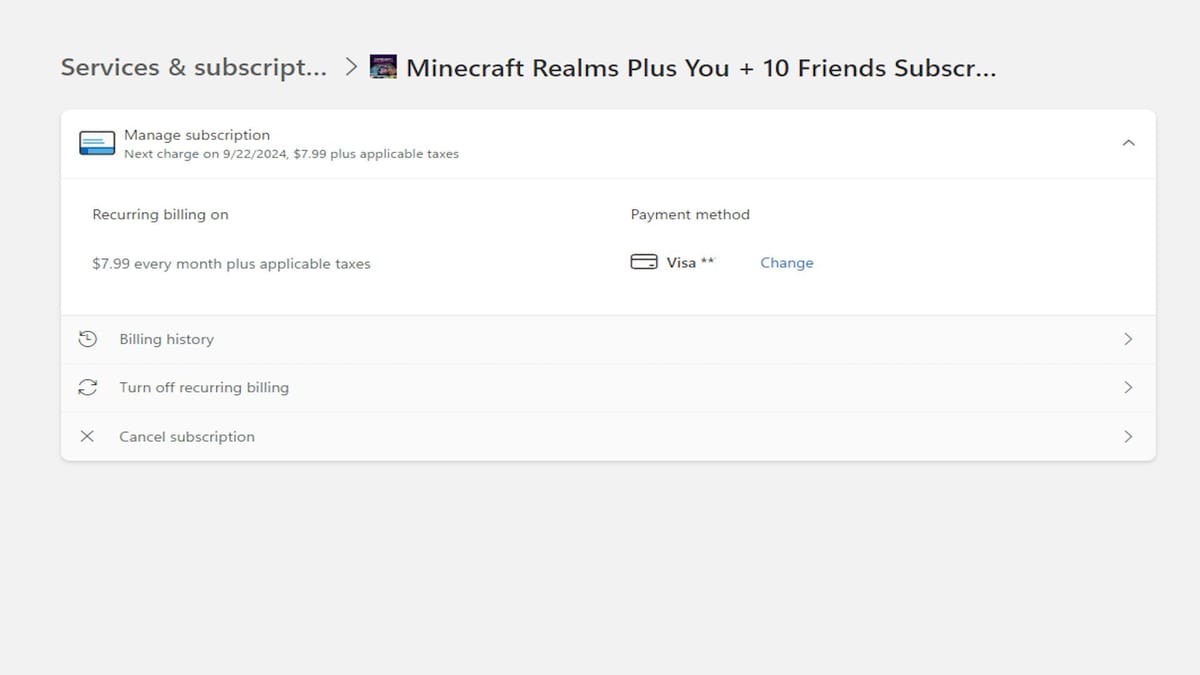Screen dimensions: 1200x675
Task: Click the Cancel subscription row chevron
Action: pyautogui.click(x=1128, y=436)
